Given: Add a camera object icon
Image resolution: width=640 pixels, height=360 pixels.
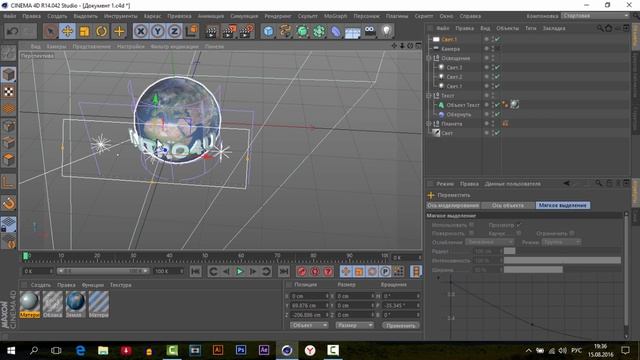Looking at the screenshot, I should coord(370,31).
